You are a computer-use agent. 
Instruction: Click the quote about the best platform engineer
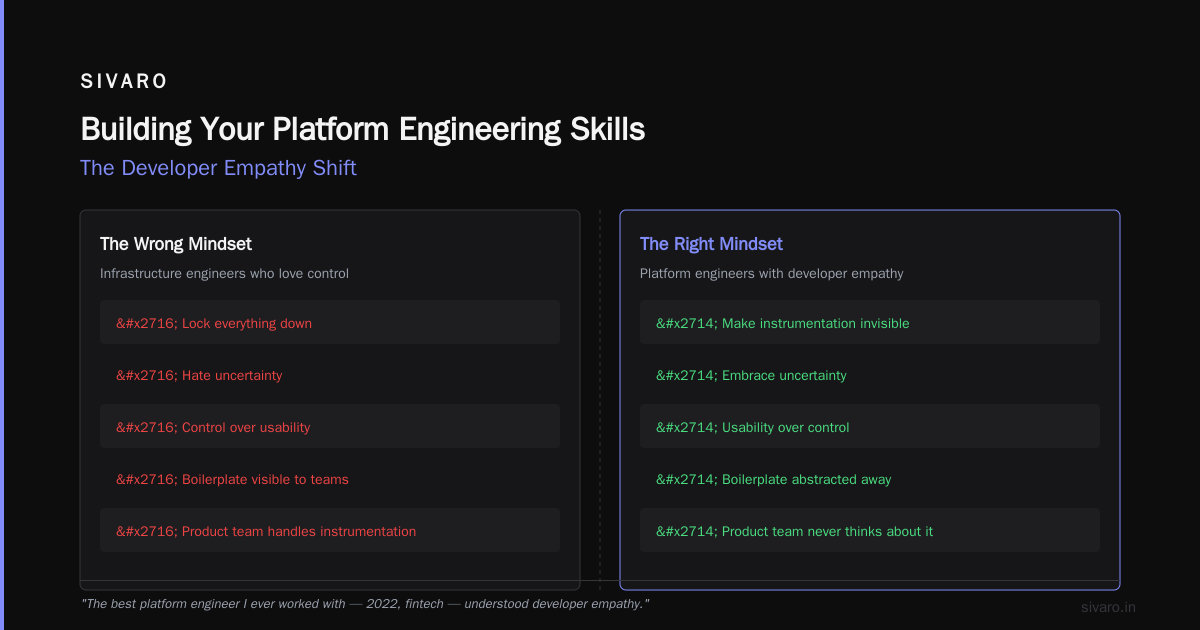[x=365, y=604]
